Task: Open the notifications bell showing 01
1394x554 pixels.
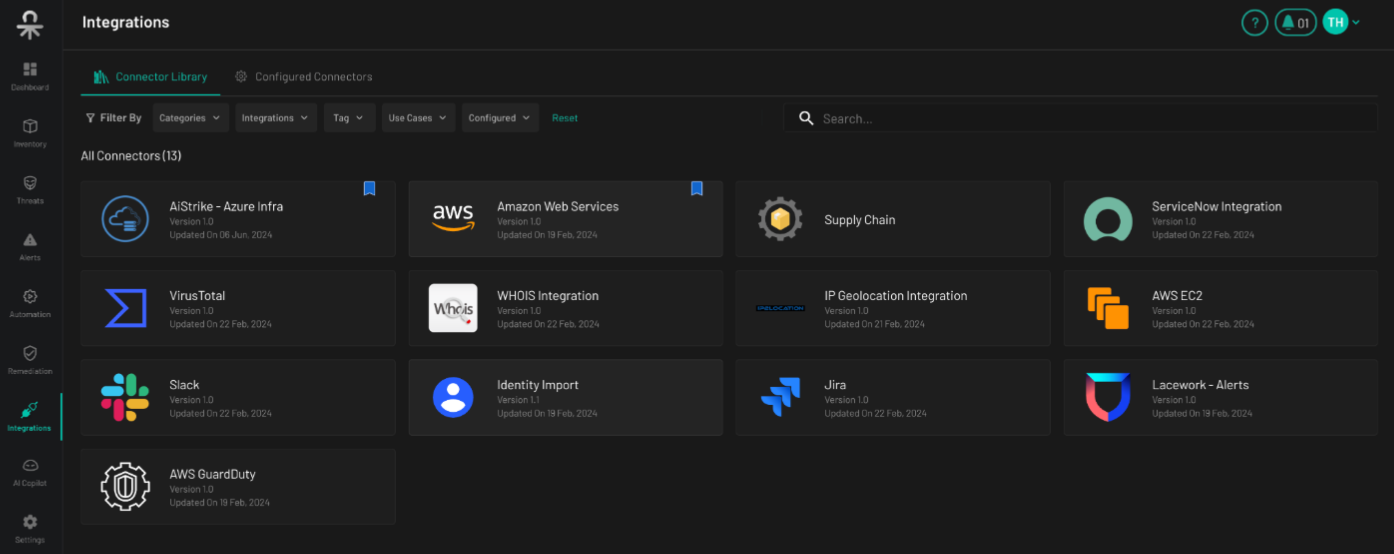Action: pyautogui.click(x=1295, y=22)
